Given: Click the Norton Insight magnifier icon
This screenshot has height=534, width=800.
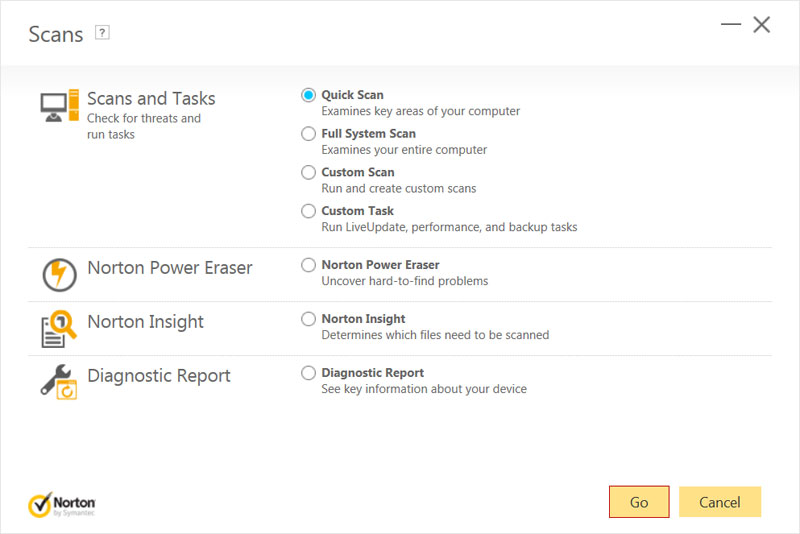Looking at the screenshot, I should point(59,328).
